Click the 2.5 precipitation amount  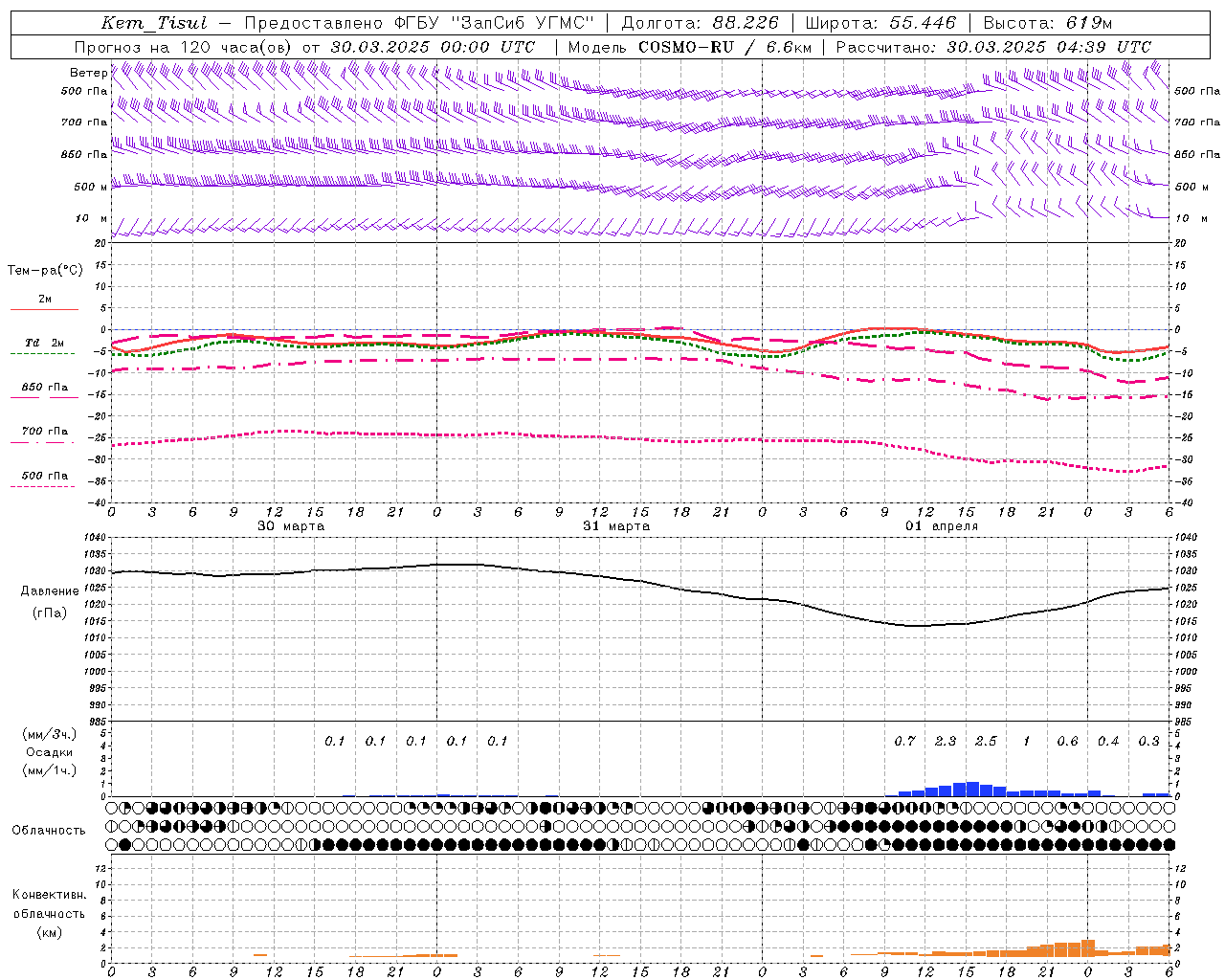[986, 741]
